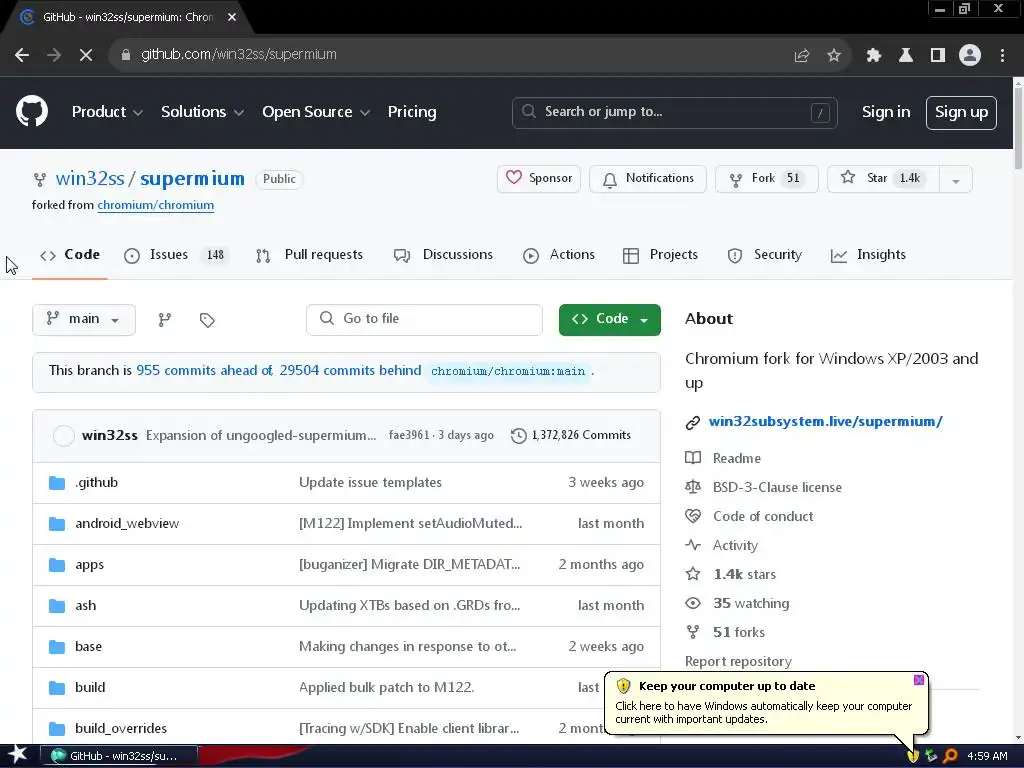This screenshot has width=1024, height=768.
Task: Open the main branch selector
Action: coord(84,319)
